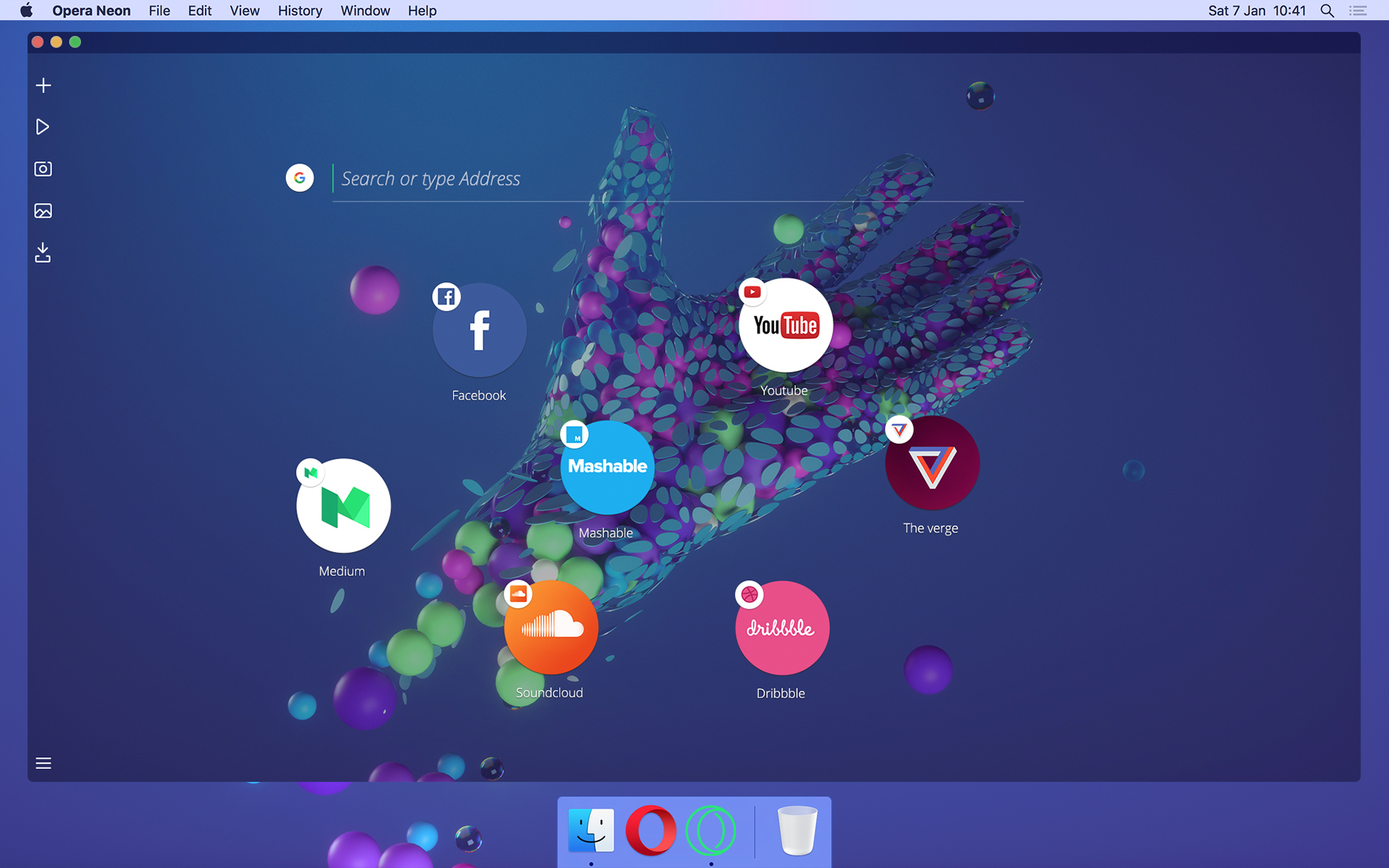The width and height of the screenshot is (1389, 868).
Task: Open a new tab with plus icon
Action: pos(43,85)
